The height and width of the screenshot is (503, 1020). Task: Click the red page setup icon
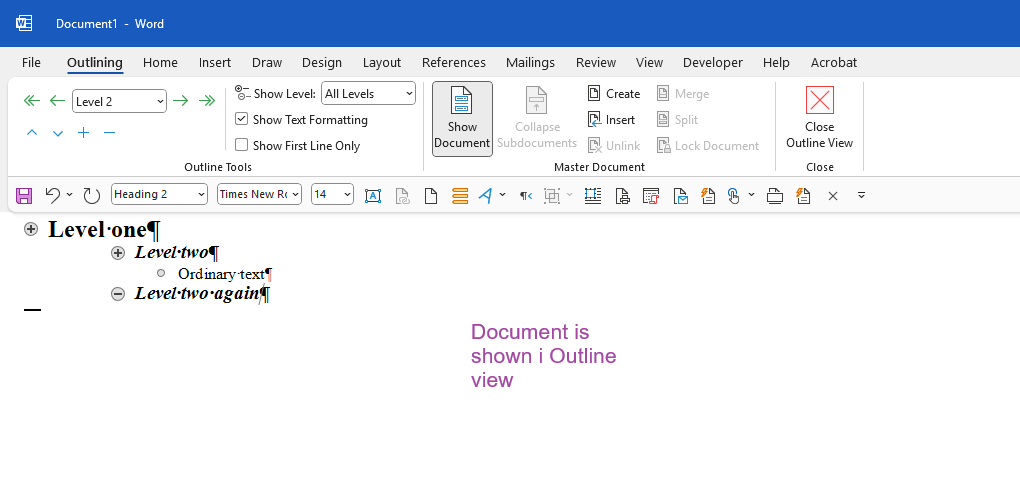click(651, 195)
